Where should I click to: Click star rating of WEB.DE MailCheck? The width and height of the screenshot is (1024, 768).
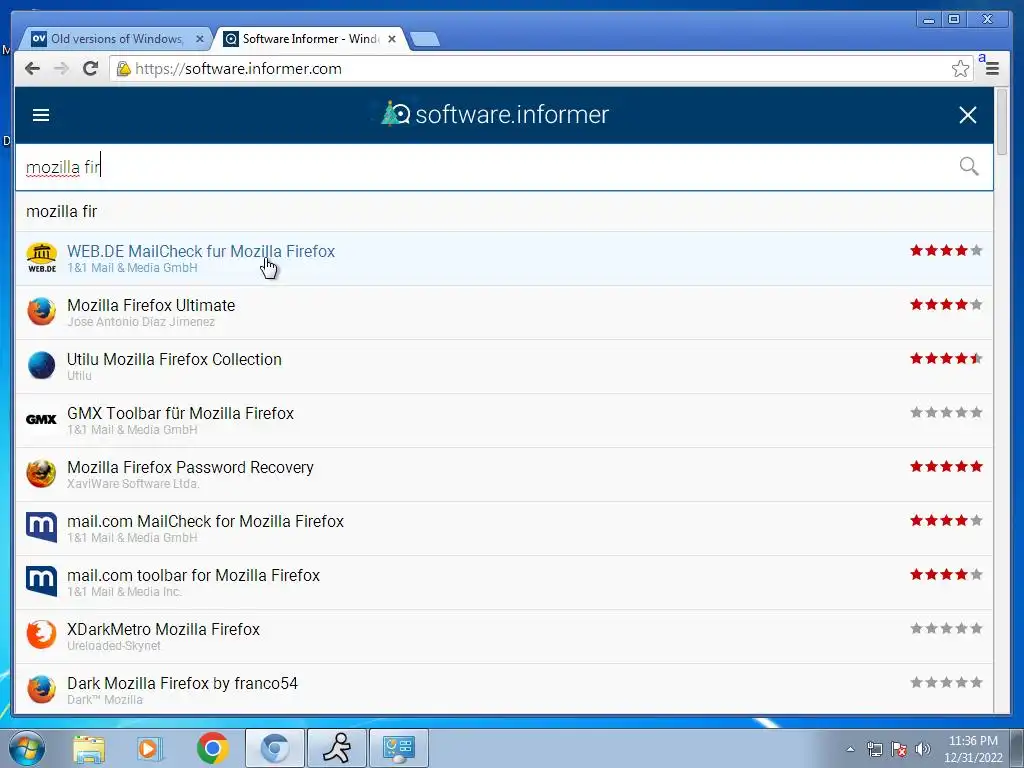[x=946, y=250]
